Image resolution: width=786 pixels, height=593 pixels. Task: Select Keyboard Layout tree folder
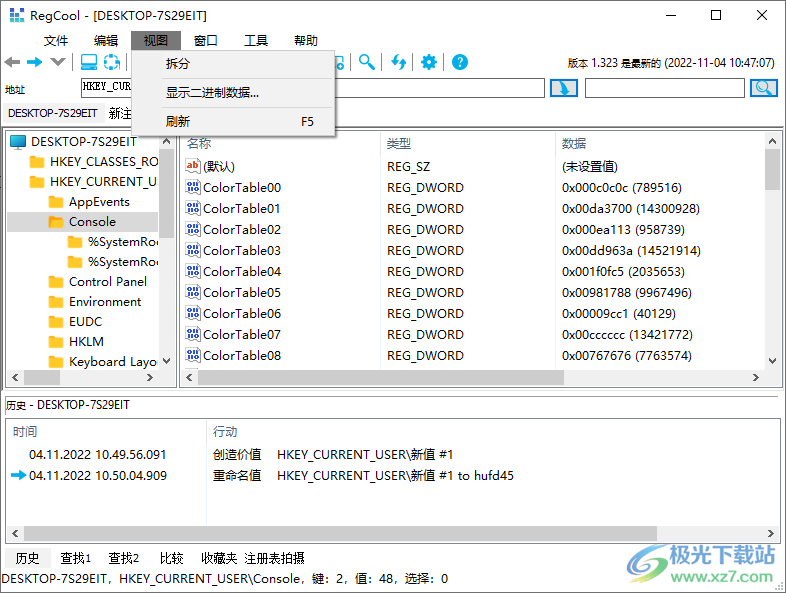[x=113, y=362]
